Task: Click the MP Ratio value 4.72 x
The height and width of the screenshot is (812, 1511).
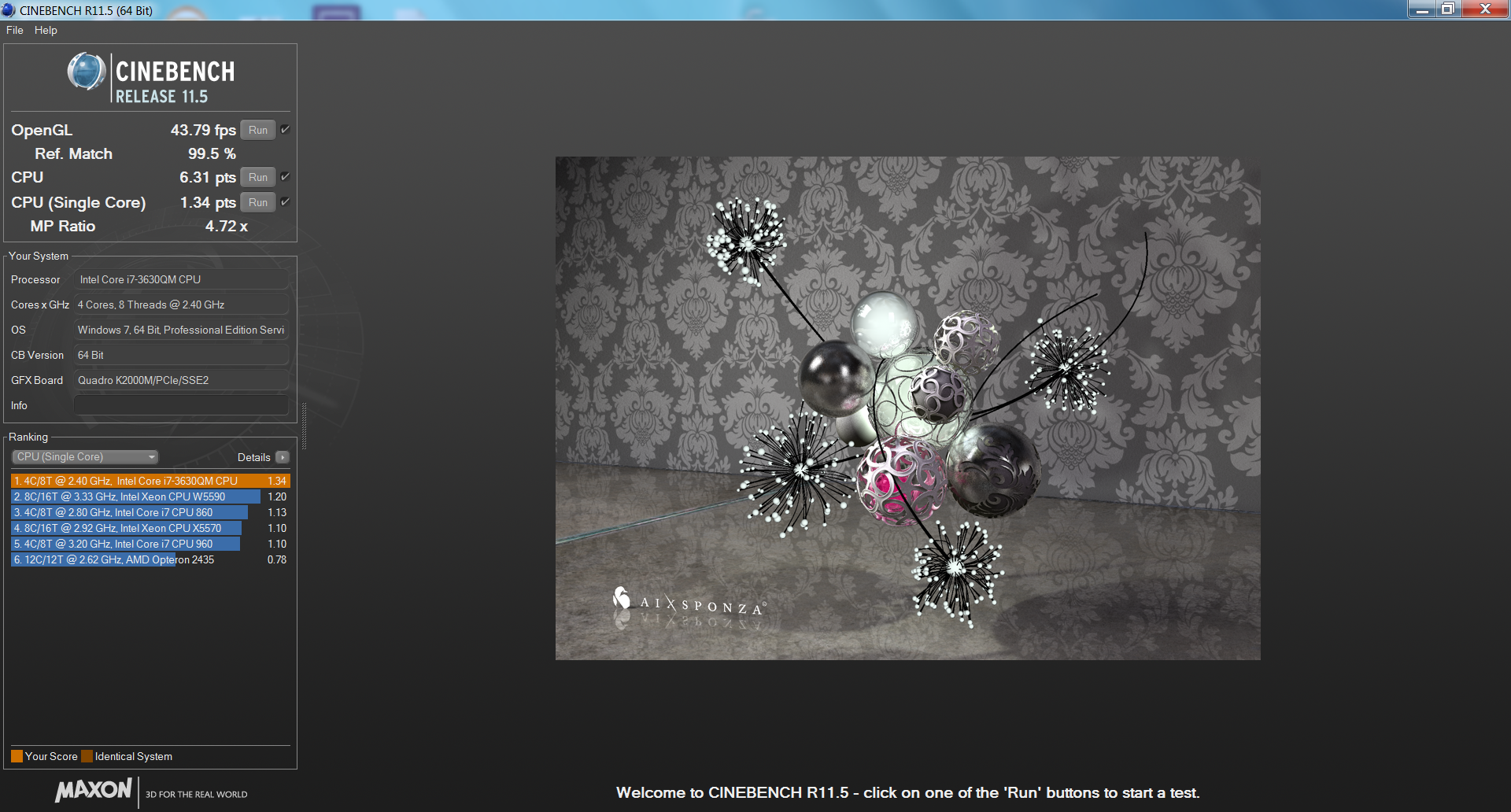Action: click(227, 226)
